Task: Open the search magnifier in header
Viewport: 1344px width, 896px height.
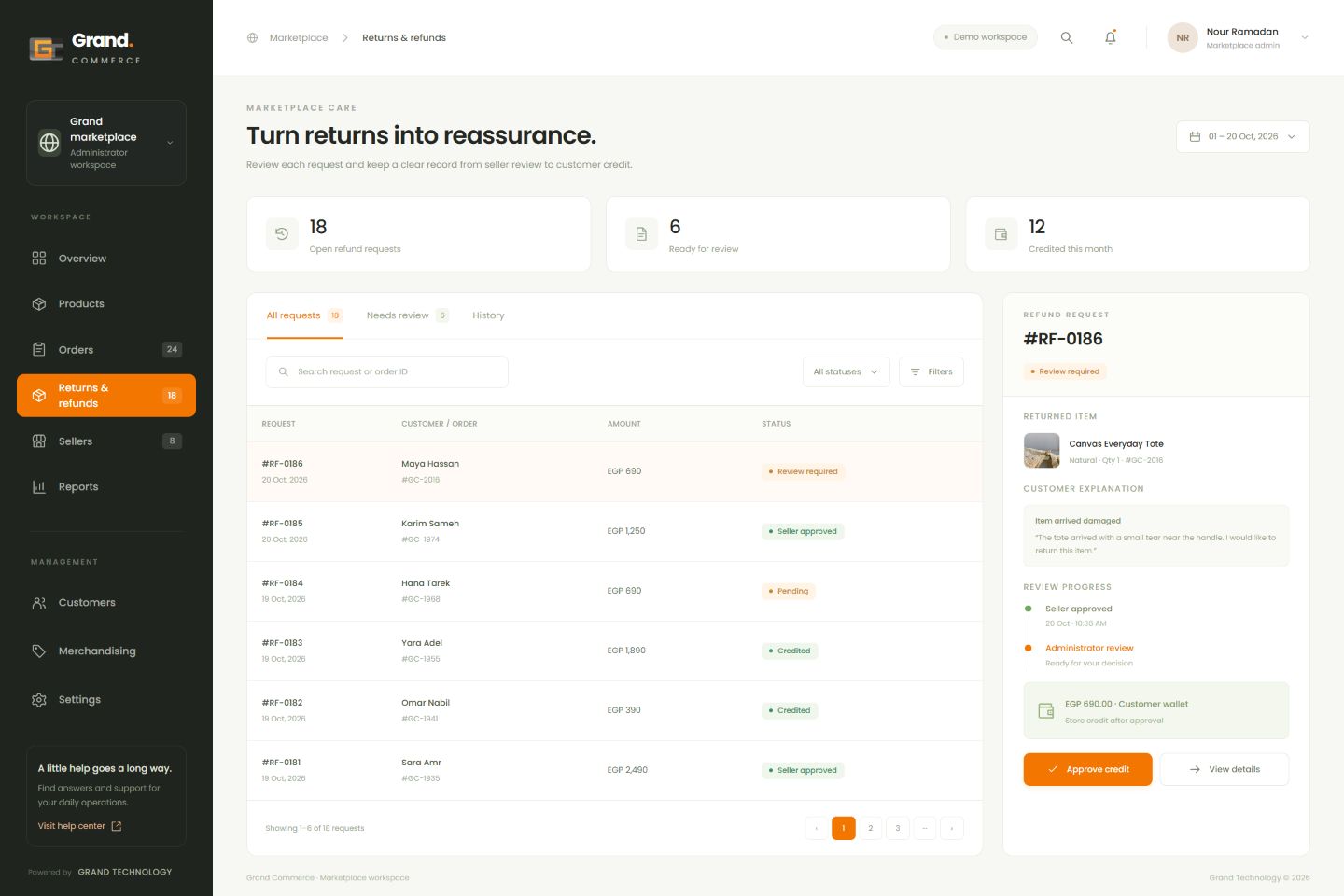Action: tap(1067, 37)
